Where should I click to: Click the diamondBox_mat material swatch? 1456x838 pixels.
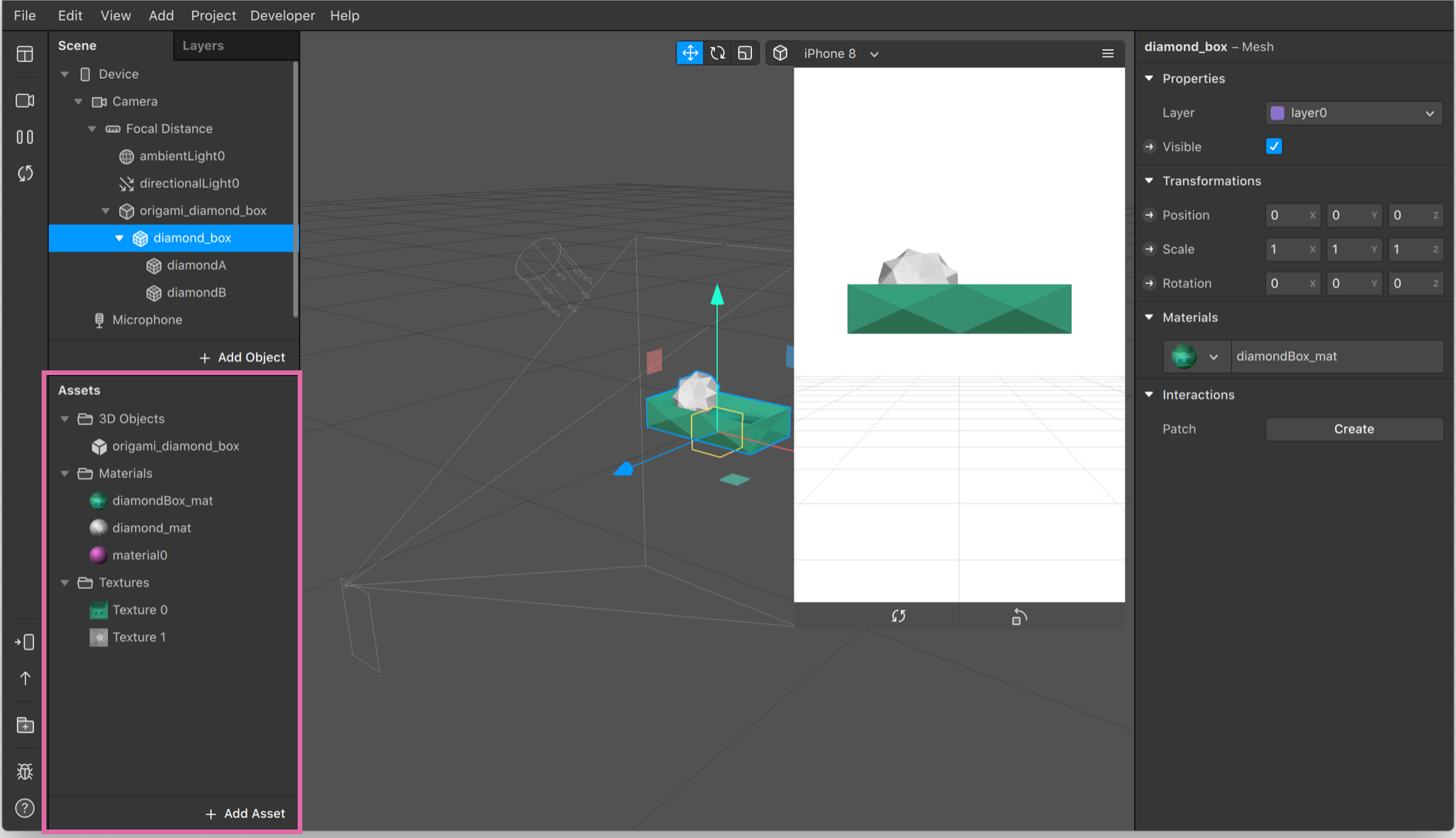coord(1184,356)
